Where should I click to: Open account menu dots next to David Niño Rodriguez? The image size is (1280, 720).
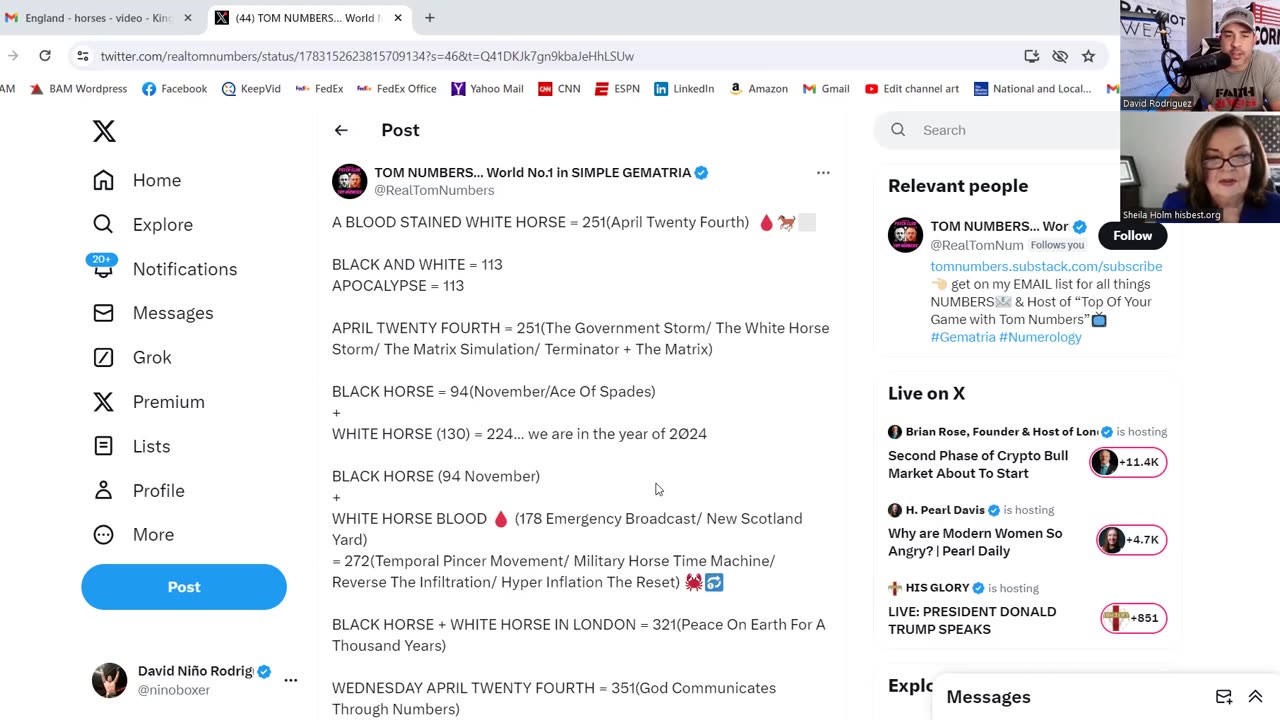(290, 680)
